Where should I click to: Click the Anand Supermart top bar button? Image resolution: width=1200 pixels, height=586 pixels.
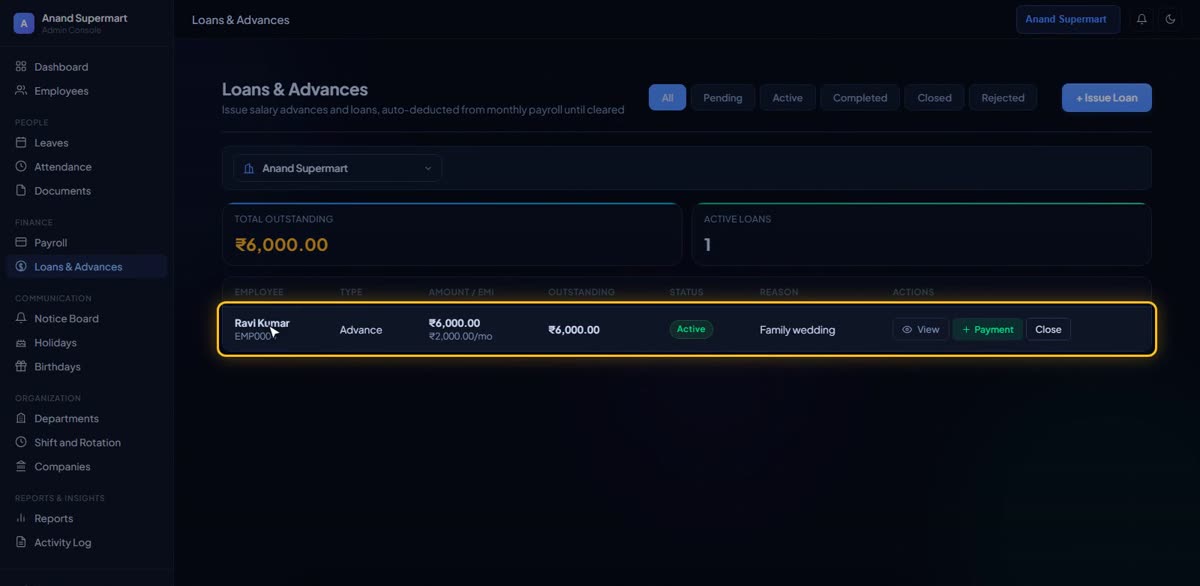[x=1068, y=19]
